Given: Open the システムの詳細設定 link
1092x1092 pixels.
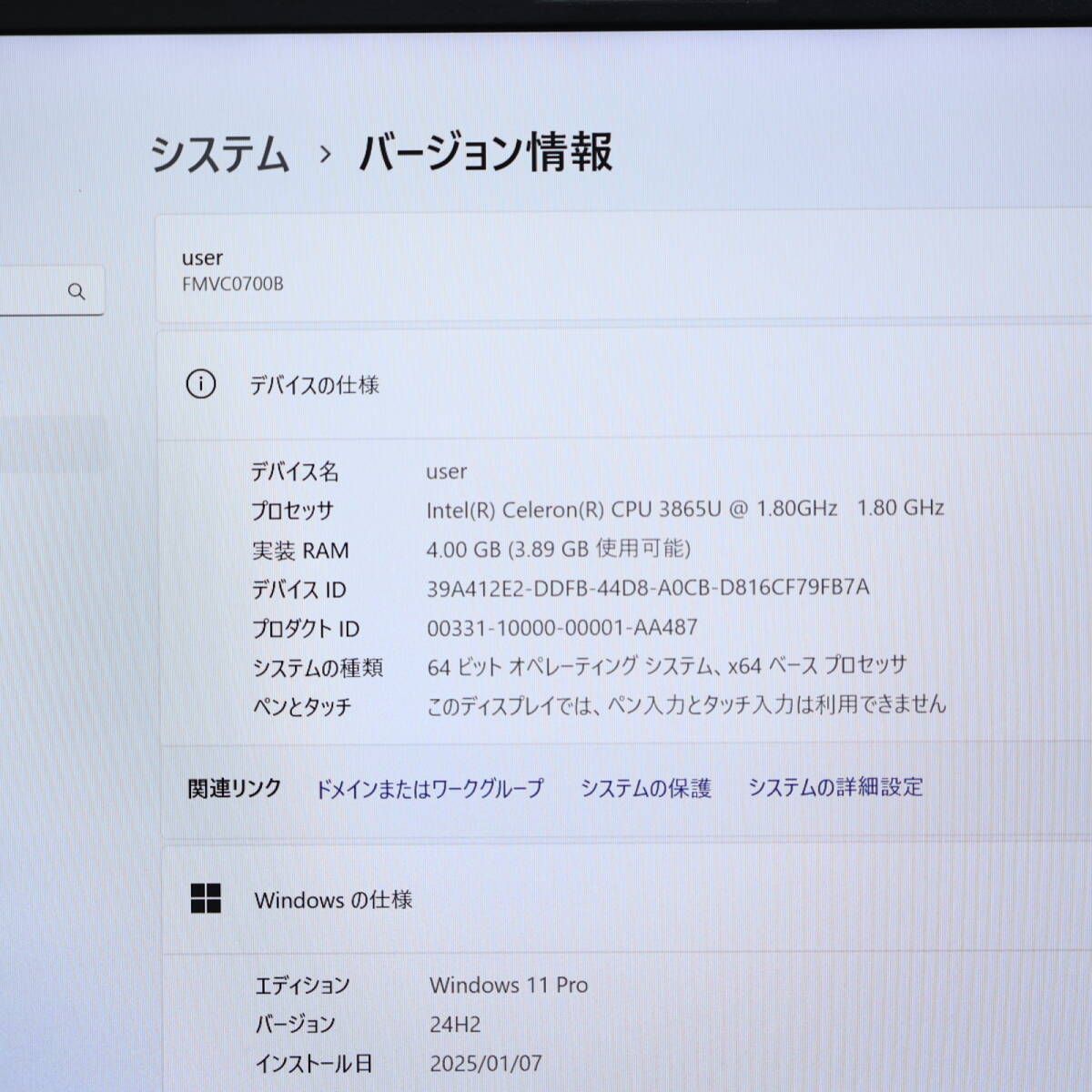Looking at the screenshot, I should point(835,787).
